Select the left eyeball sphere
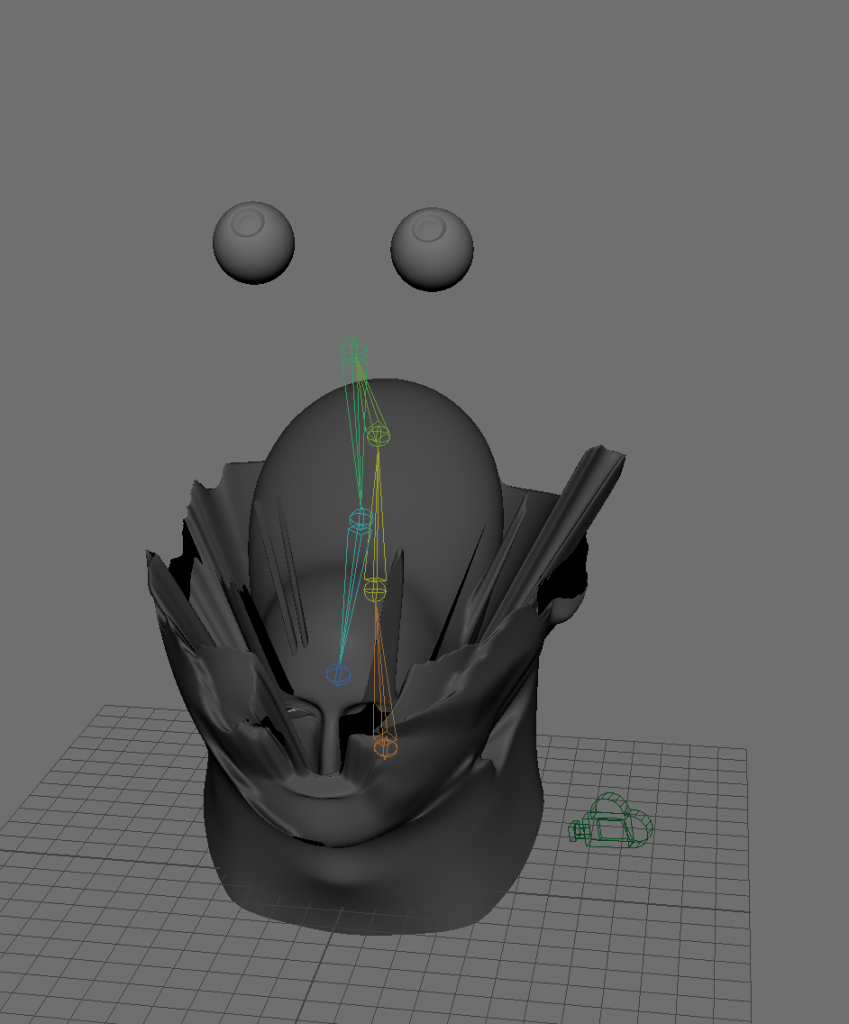 click(x=253, y=243)
